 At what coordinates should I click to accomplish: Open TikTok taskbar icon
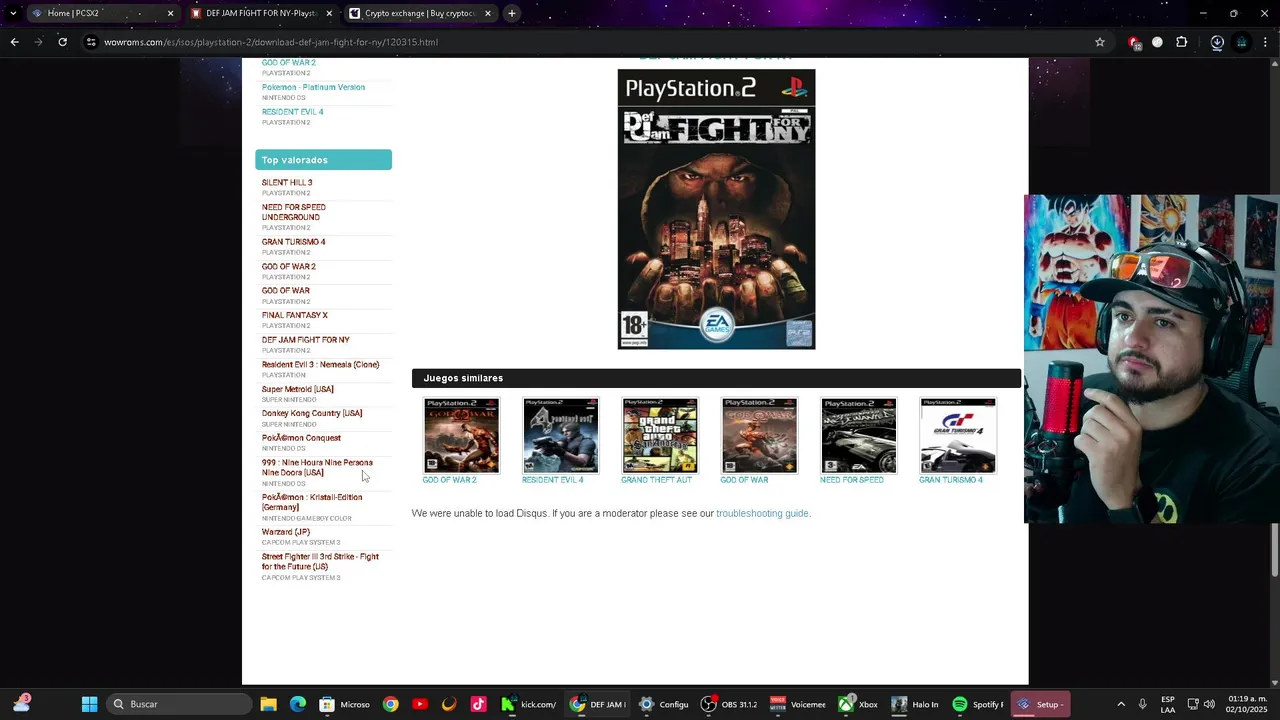(478, 704)
